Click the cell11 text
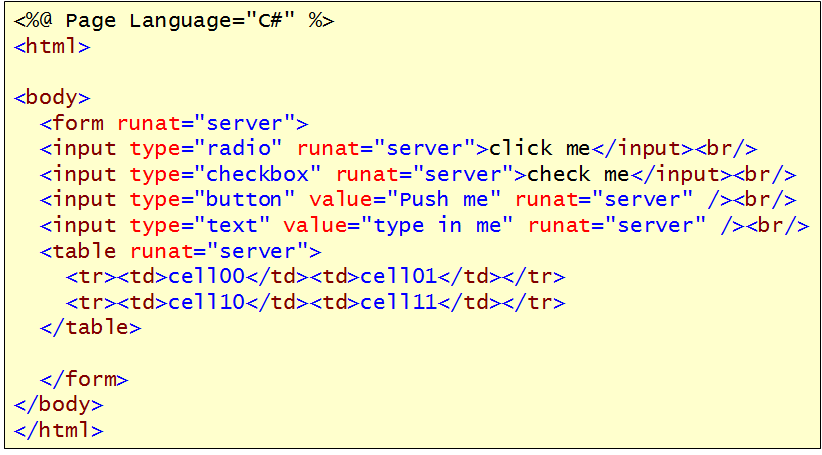Screen dimensions: 822x455 tap(399, 302)
